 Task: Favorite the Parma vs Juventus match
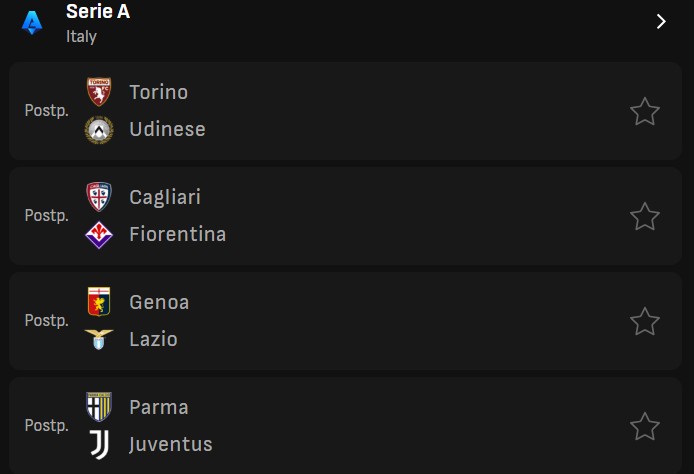[x=644, y=426]
